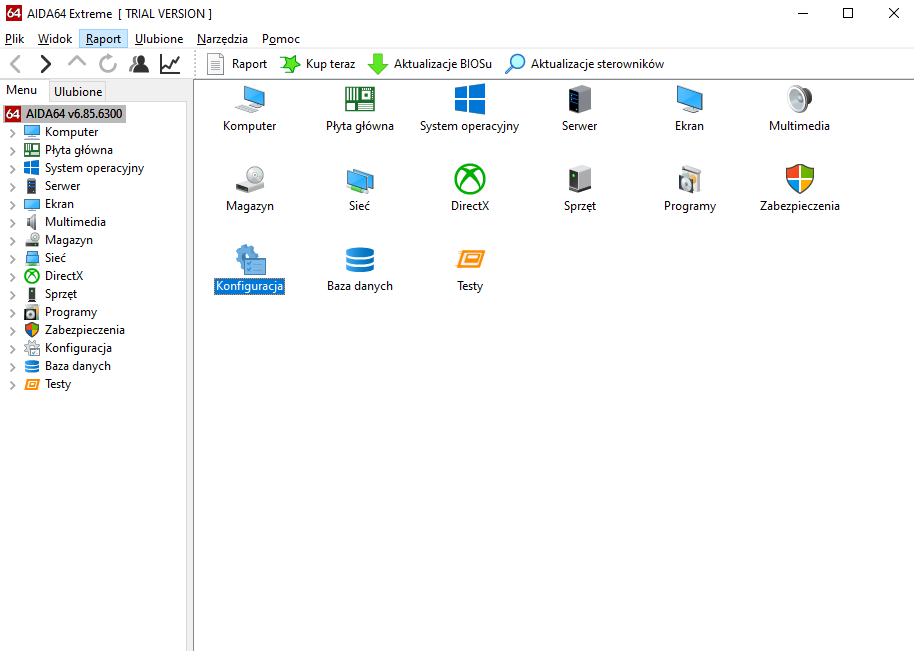914x651 pixels.
Task: Select System operacyjny in the sidebar tree
Action: [x=94, y=168]
